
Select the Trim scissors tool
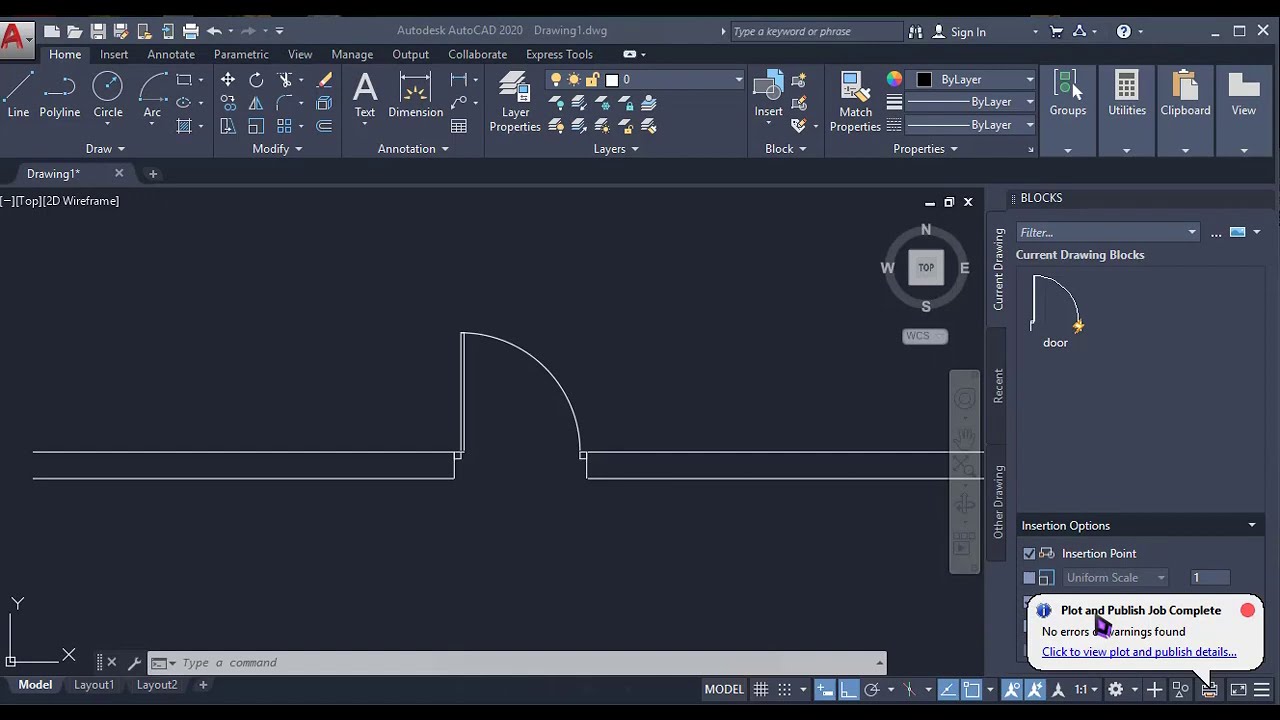286,80
